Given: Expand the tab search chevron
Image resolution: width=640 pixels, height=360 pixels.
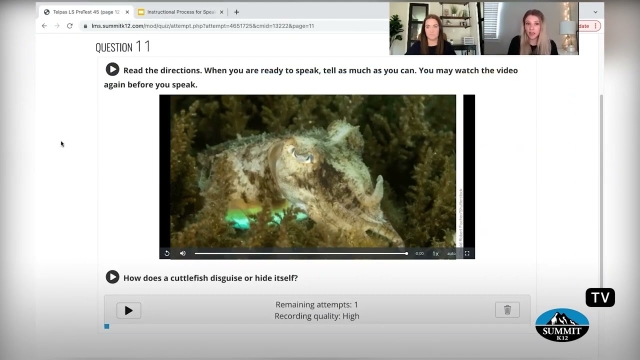Looking at the screenshot, I should click(596, 12).
